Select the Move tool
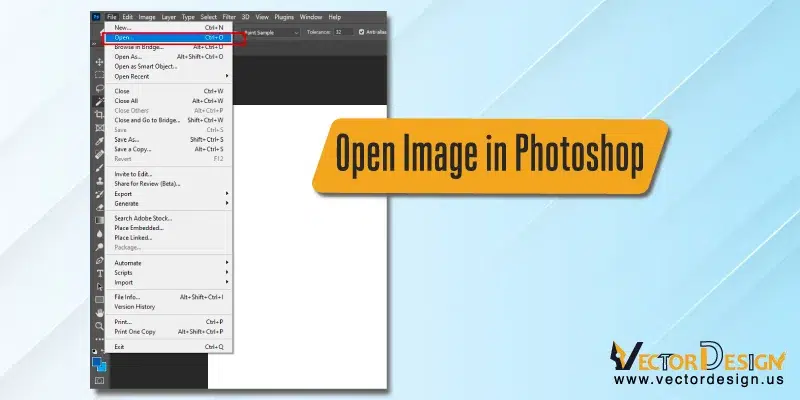 pos(99,62)
